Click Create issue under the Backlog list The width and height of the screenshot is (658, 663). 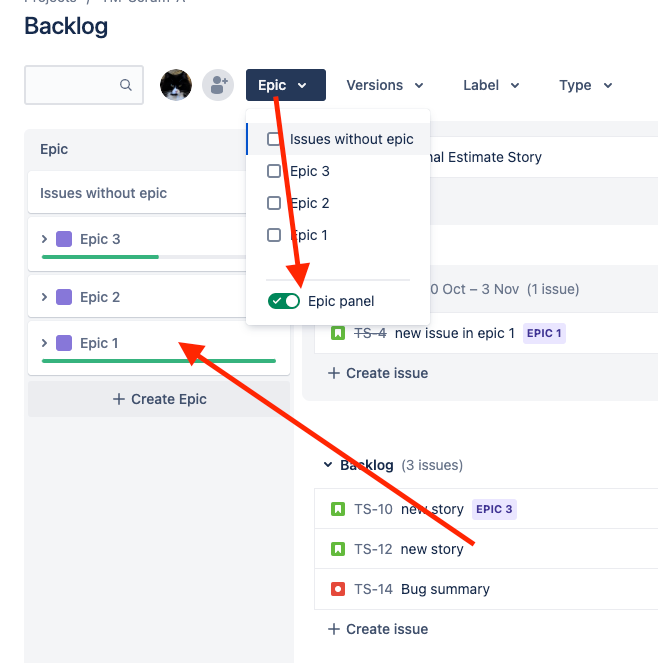[378, 629]
